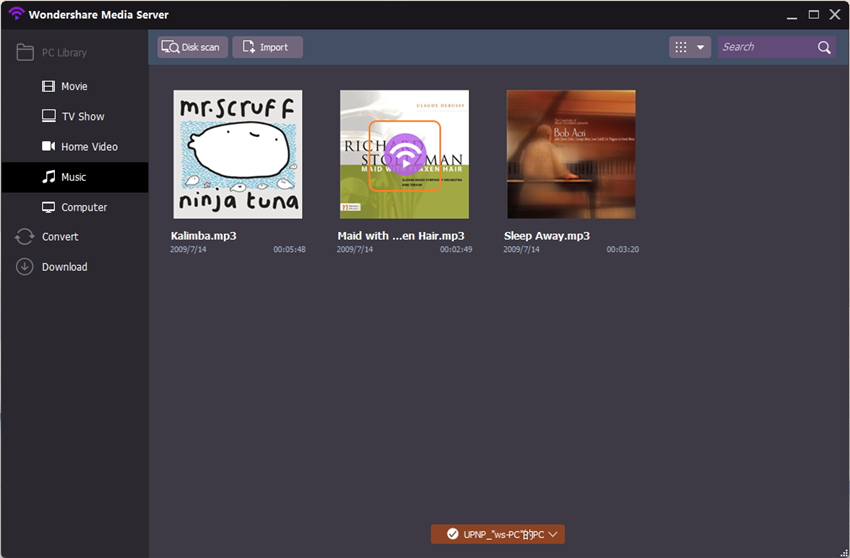Start a Disk scan
Viewport: 850px width, 558px height.
click(x=192, y=47)
